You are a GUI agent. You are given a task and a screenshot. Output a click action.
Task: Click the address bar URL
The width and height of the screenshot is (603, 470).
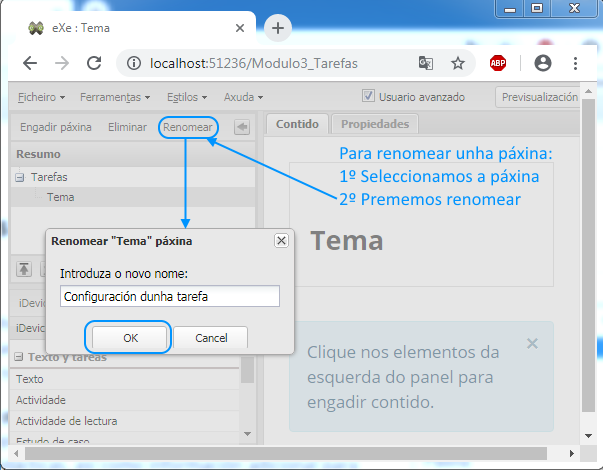click(254, 63)
